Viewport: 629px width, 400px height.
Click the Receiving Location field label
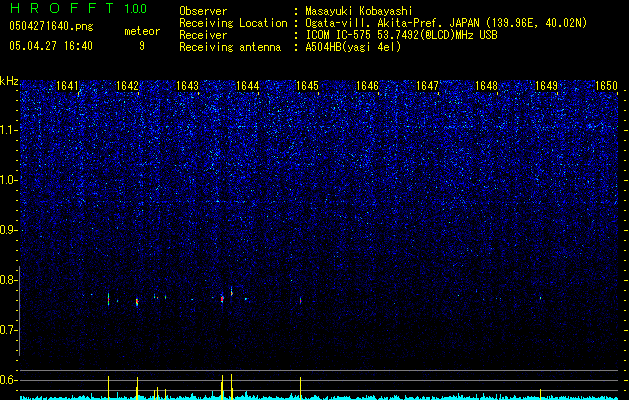point(233,23)
